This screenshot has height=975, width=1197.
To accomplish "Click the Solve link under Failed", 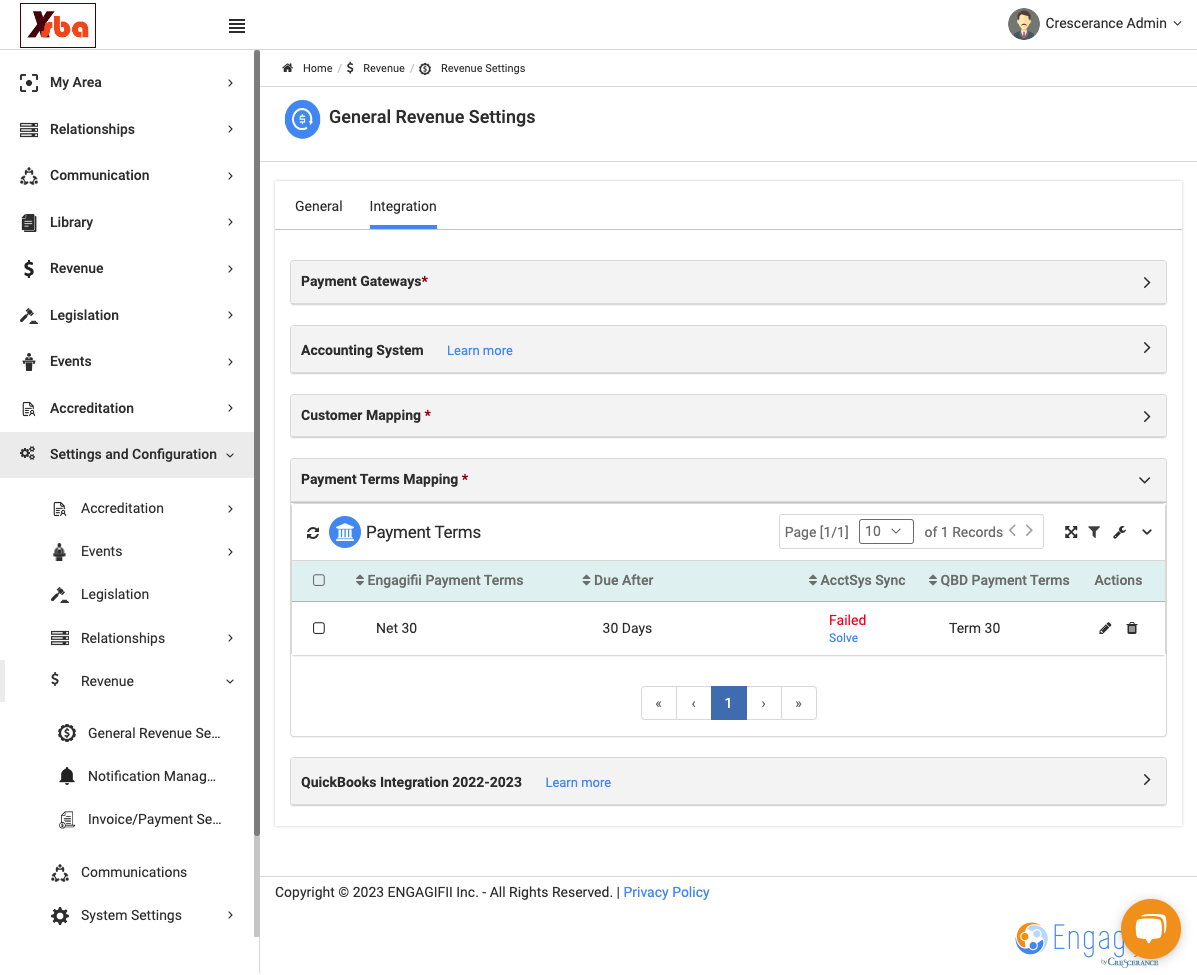I will coord(844,638).
